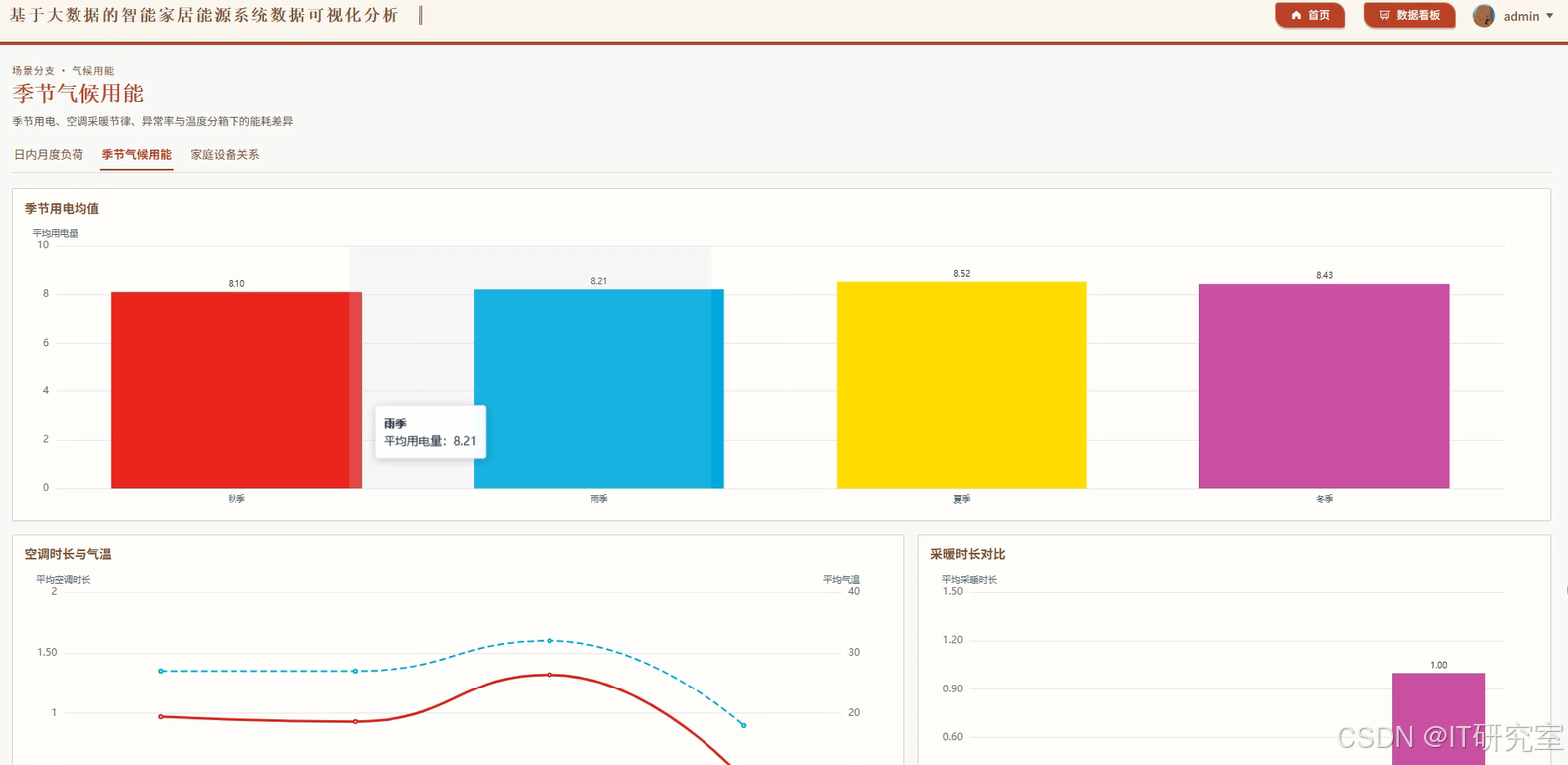Go to the 首页 home button
Viewport: 1568px width, 765px height.
point(1310,15)
